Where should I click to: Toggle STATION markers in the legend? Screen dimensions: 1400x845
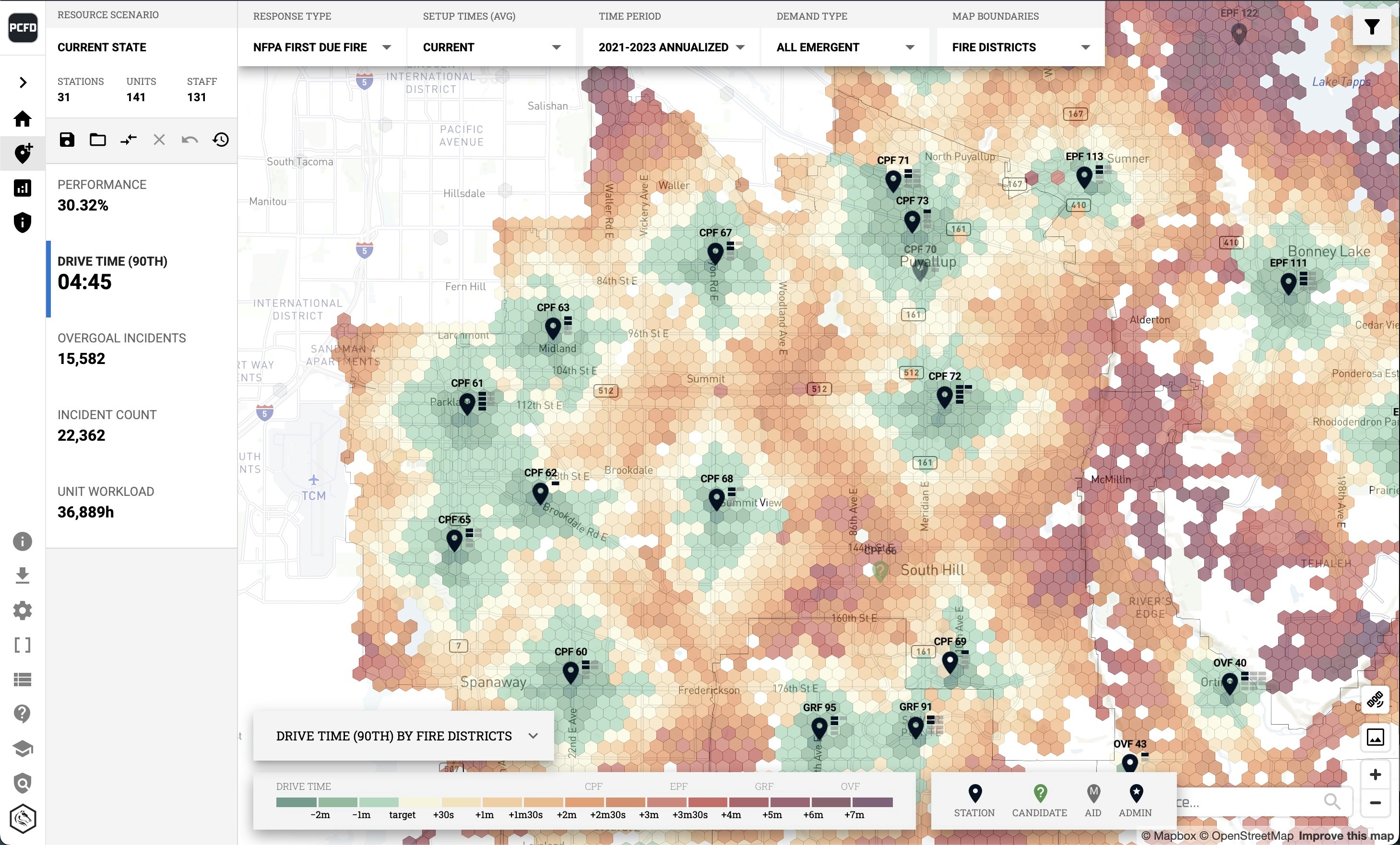click(x=974, y=799)
